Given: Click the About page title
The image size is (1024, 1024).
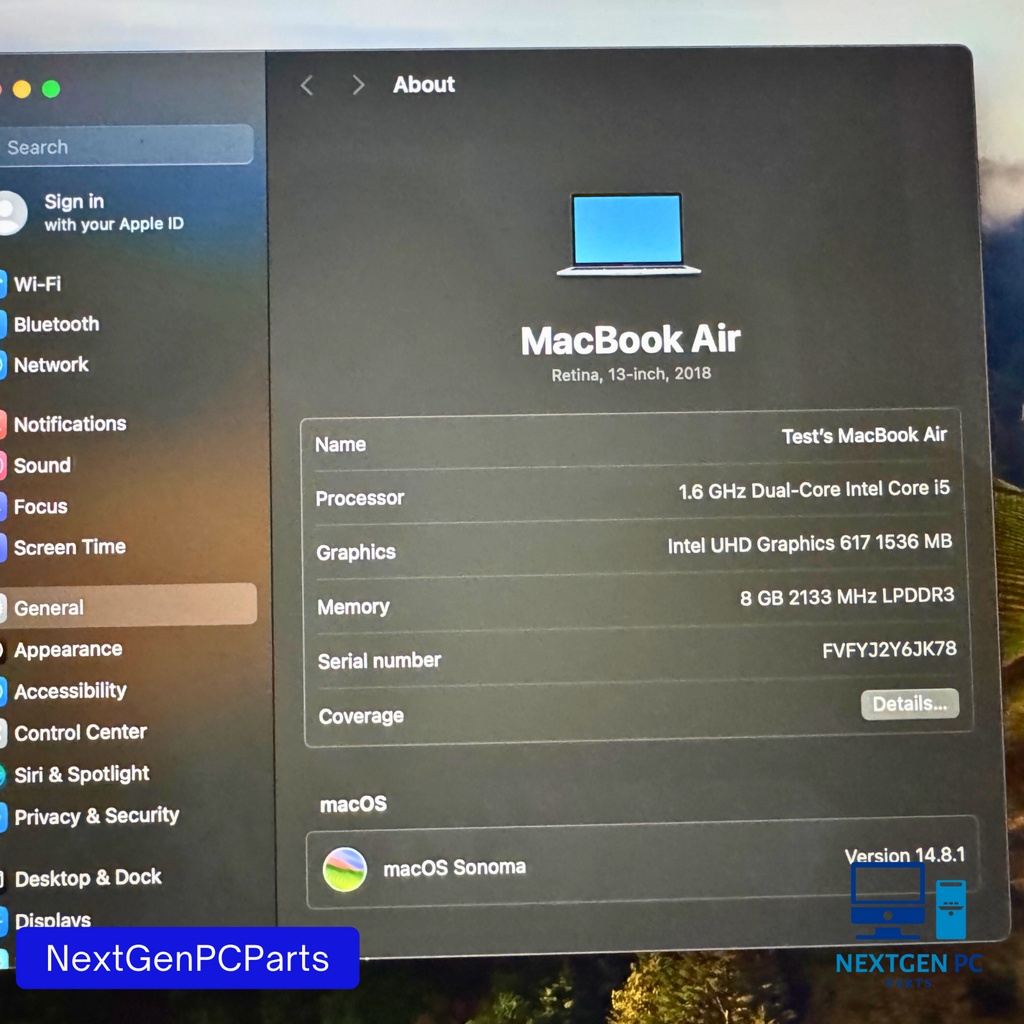Looking at the screenshot, I should [424, 85].
